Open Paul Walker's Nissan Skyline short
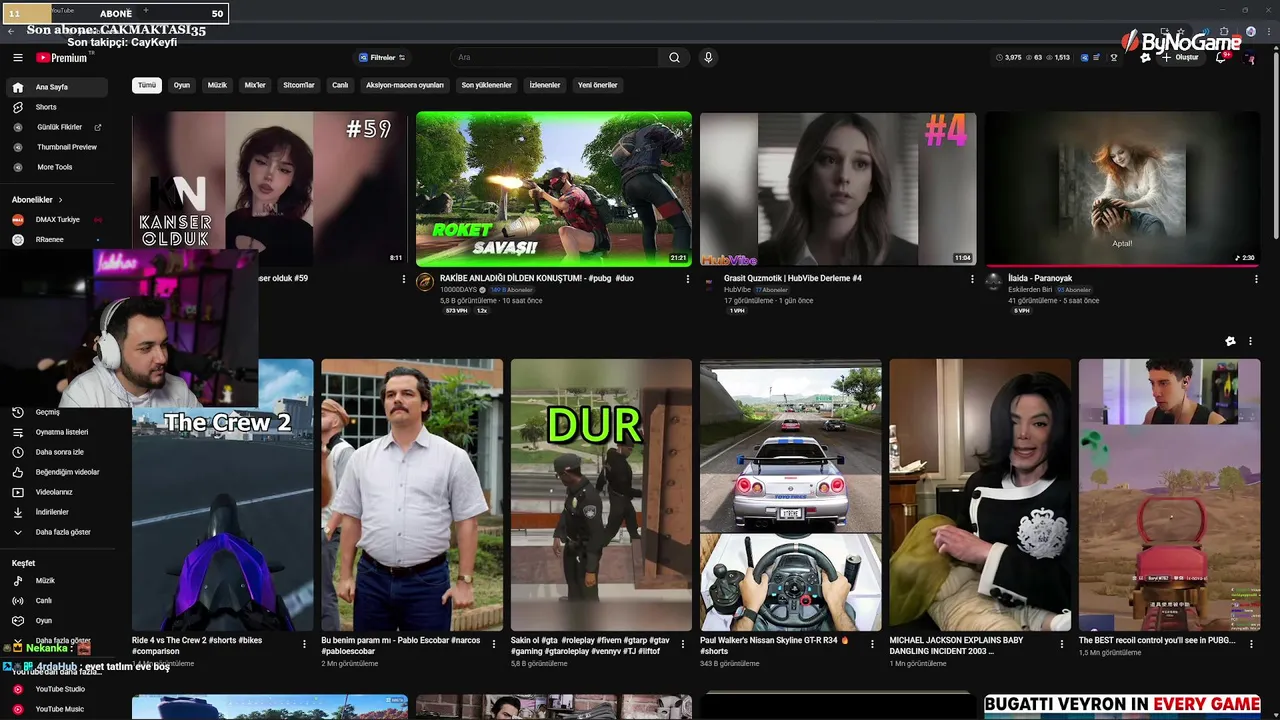 [x=790, y=495]
